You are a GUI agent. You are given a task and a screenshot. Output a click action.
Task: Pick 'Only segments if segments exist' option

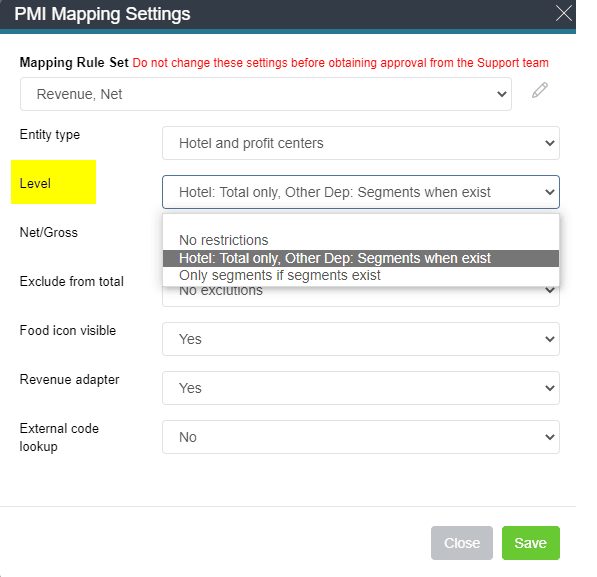(x=361, y=275)
